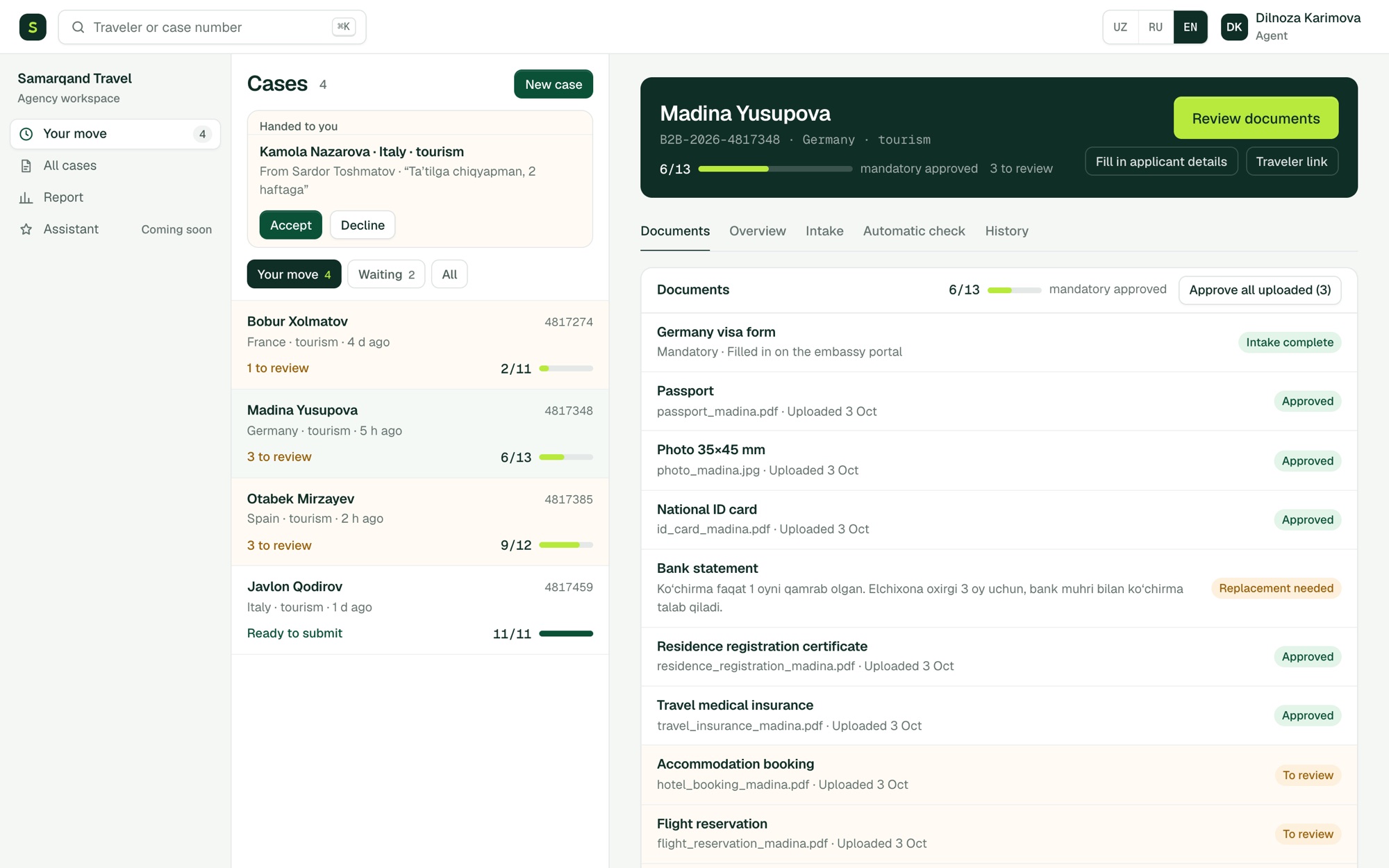Select Your move in the sidebar
The height and width of the screenshot is (868, 1389).
point(115,134)
